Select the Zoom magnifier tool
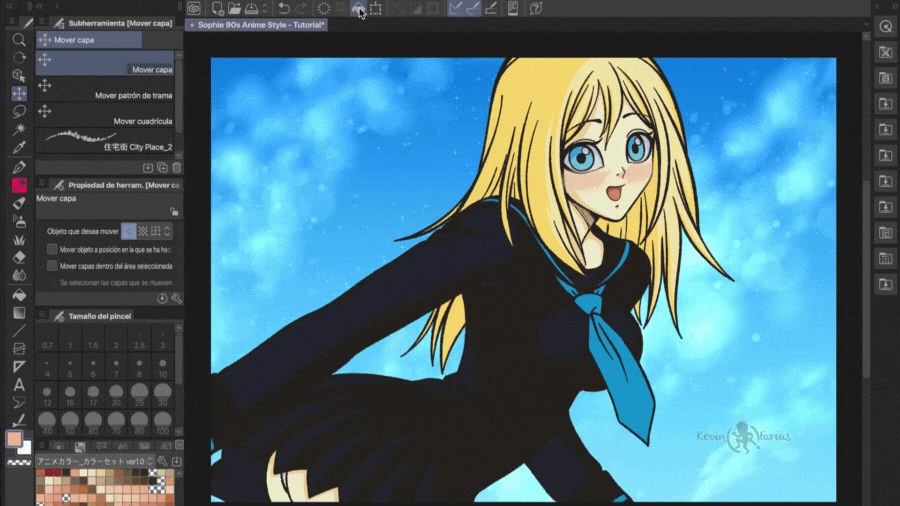This screenshot has width=900, height=506. 19,40
